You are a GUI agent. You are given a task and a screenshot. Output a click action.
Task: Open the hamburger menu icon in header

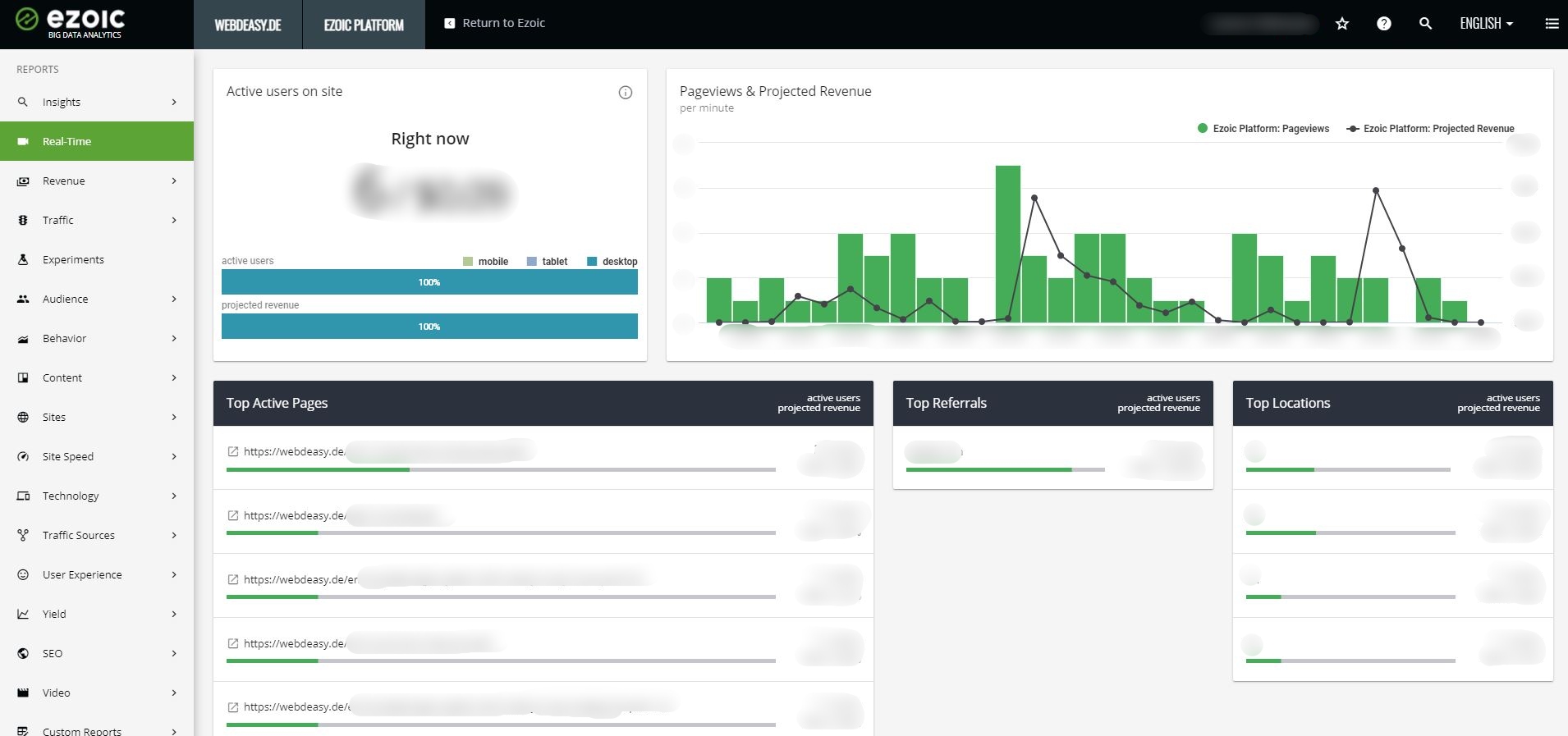(1552, 24)
